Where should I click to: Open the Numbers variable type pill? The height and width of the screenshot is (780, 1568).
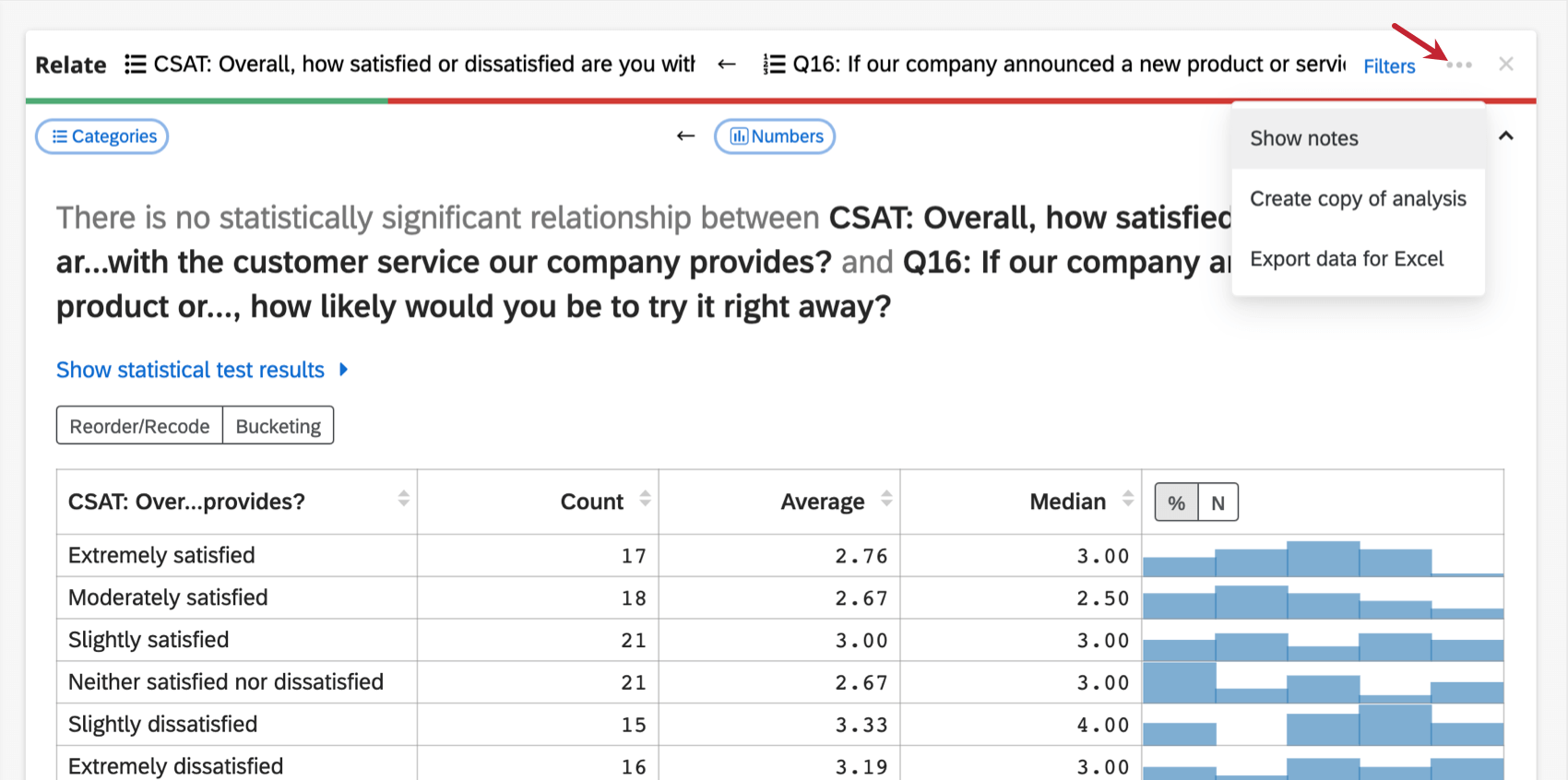pos(775,136)
